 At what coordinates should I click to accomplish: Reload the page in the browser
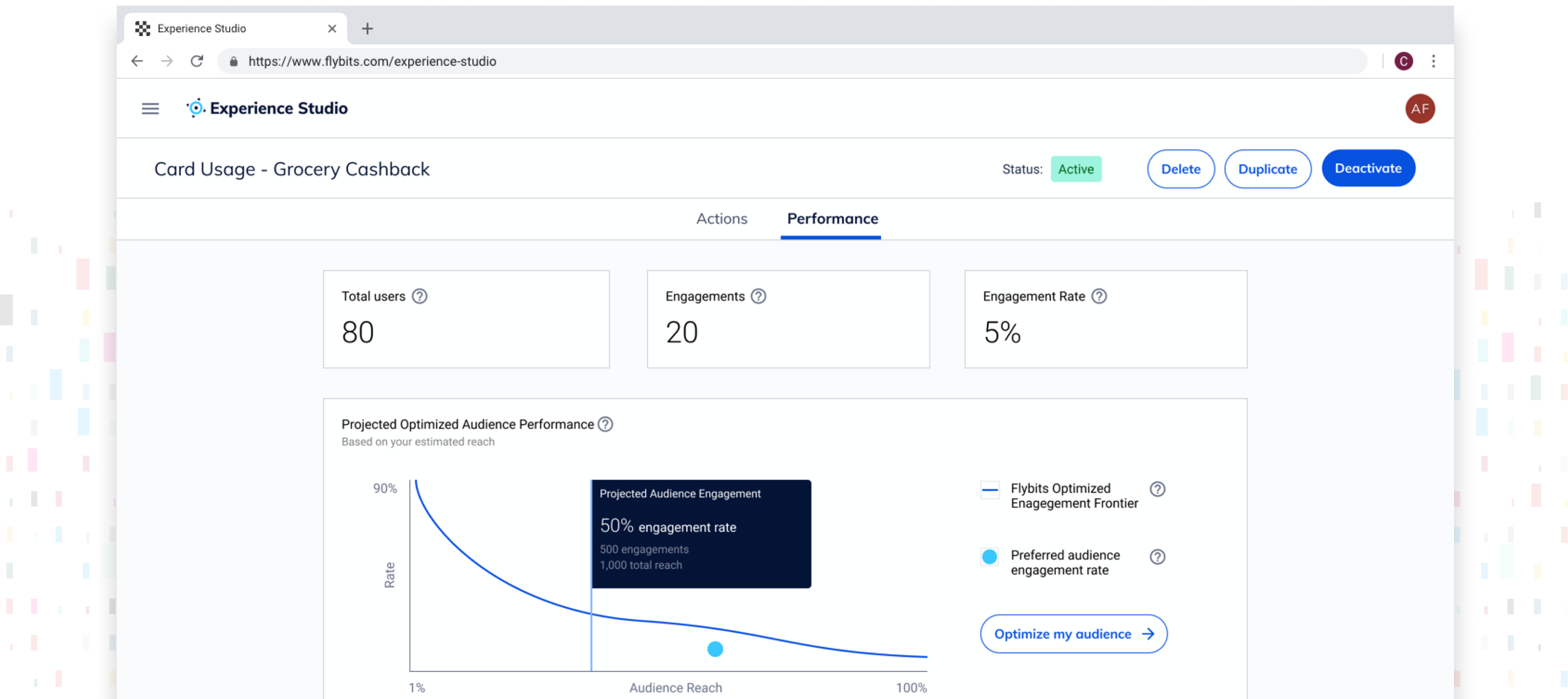(x=197, y=61)
